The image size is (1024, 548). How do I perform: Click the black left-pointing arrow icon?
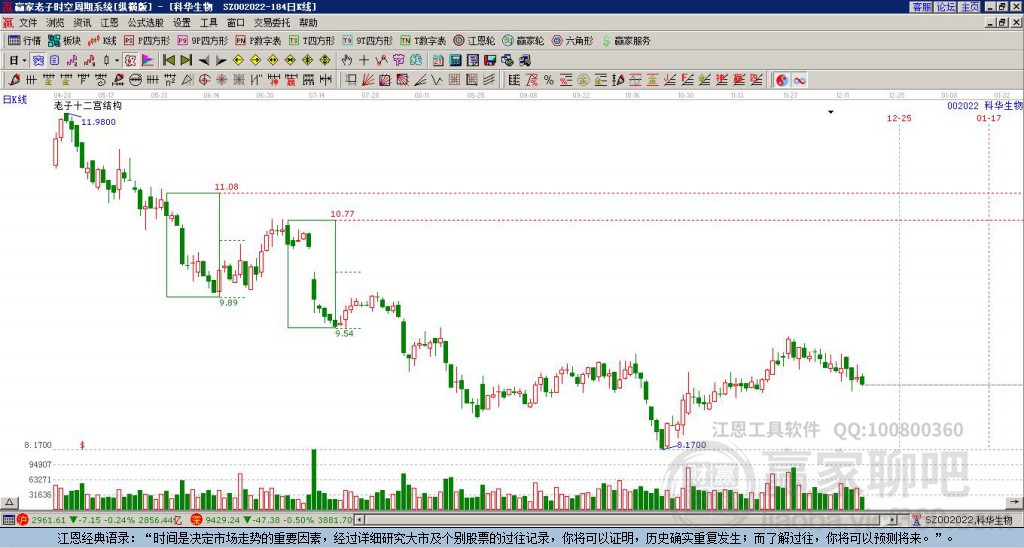tap(204, 60)
